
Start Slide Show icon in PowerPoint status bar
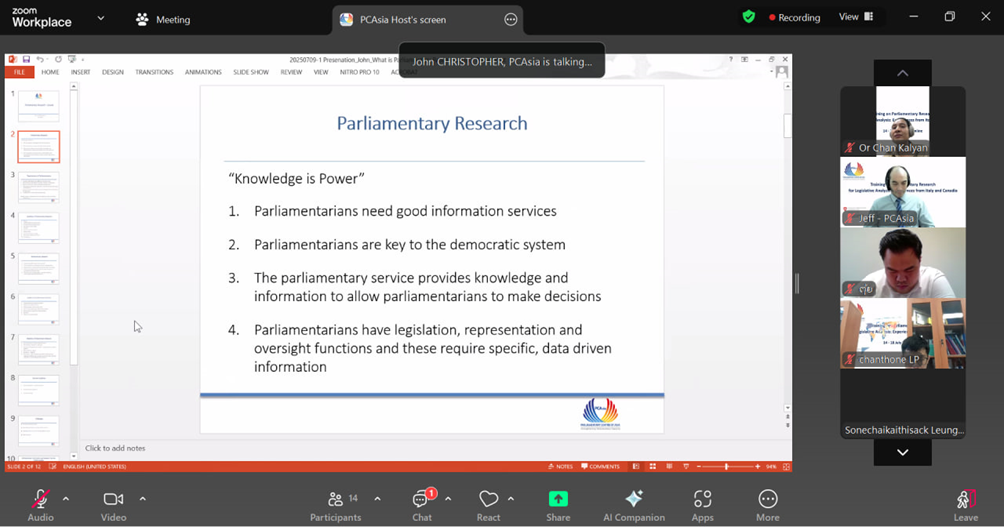click(x=686, y=466)
